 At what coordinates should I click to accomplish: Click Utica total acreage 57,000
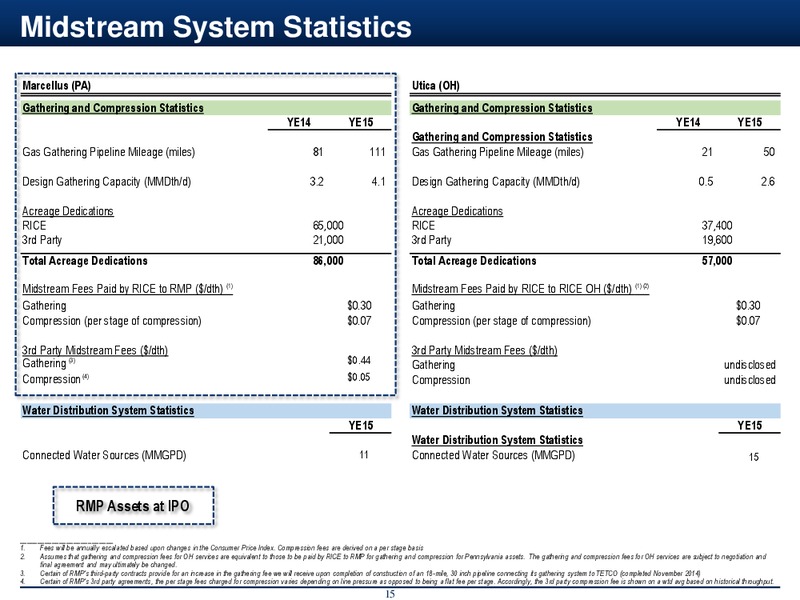(x=717, y=261)
